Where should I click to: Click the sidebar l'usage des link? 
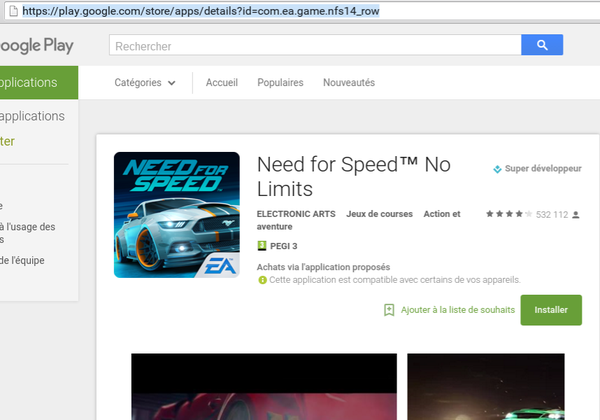28,233
